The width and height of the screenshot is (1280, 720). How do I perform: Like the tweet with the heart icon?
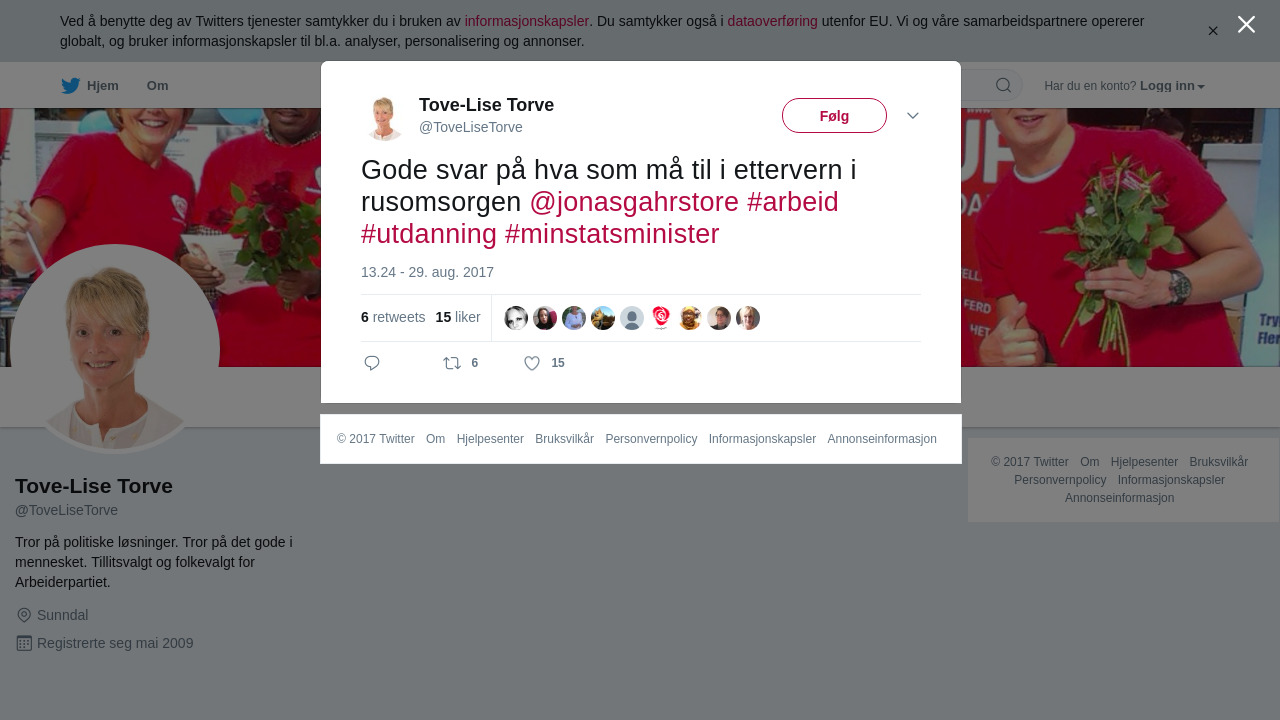click(532, 363)
